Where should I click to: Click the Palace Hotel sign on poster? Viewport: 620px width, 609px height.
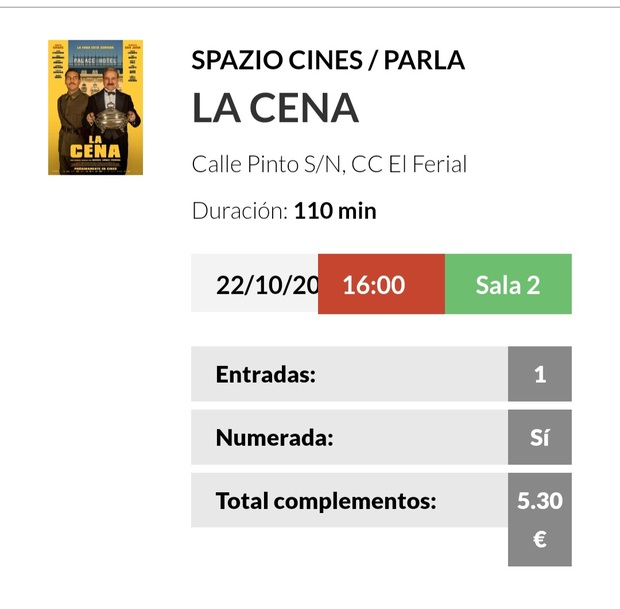95,61
